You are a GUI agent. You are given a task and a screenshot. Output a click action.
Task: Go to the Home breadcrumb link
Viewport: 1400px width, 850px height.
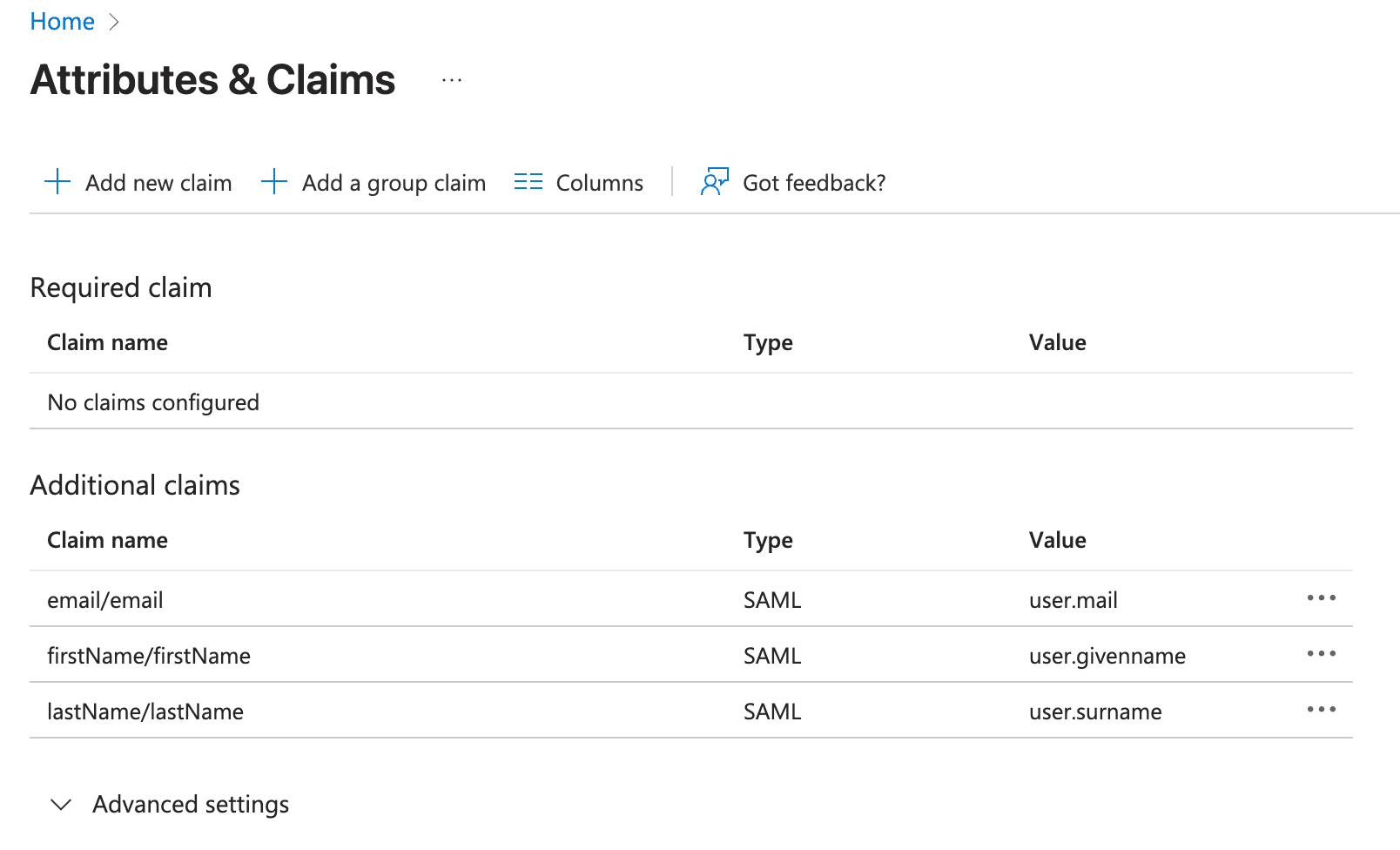click(x=62, y=22)
